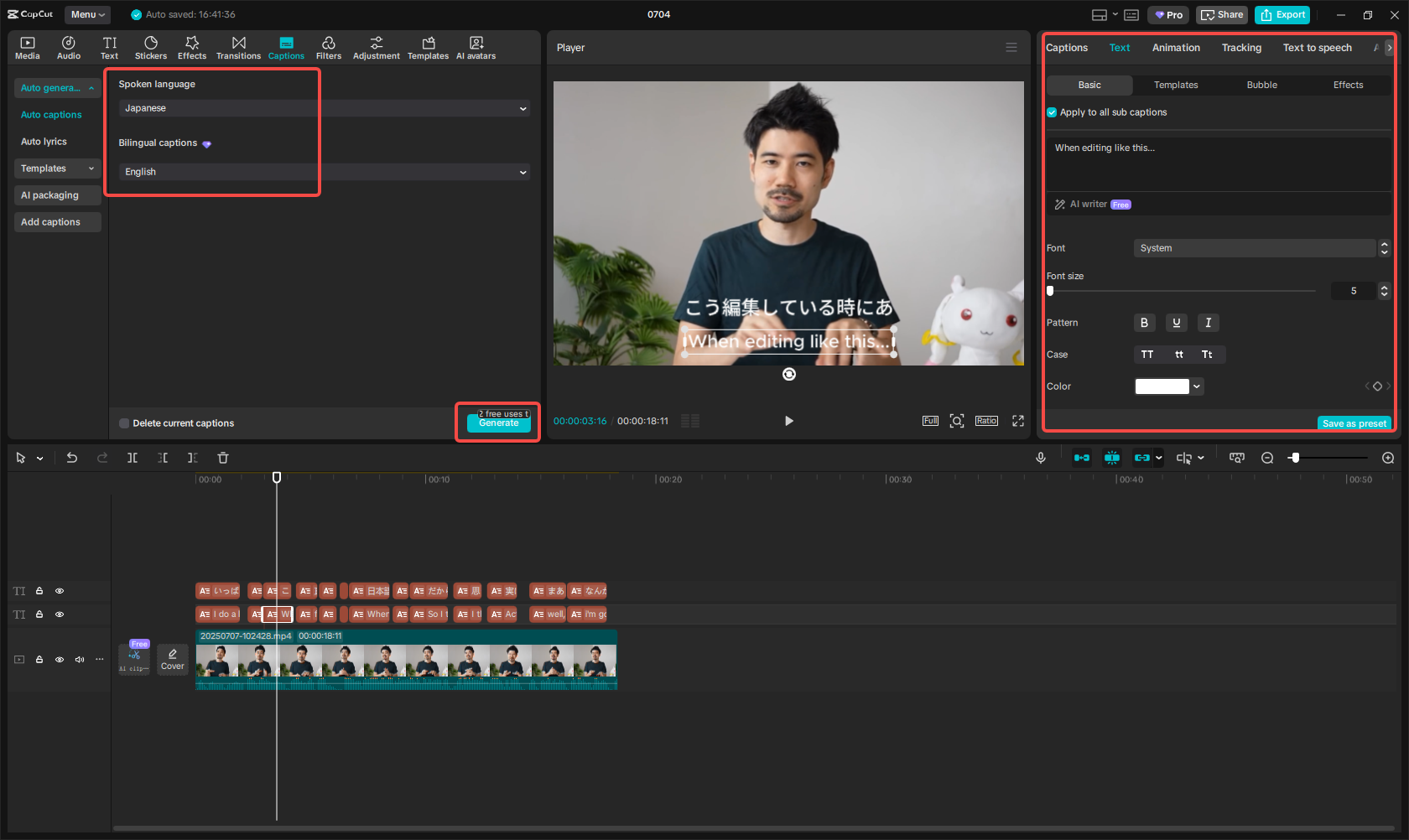Image resolution: width=1409 pixels, height=840 pixels.
Task: Select the Transitions tool
Action: click(238, 47)
